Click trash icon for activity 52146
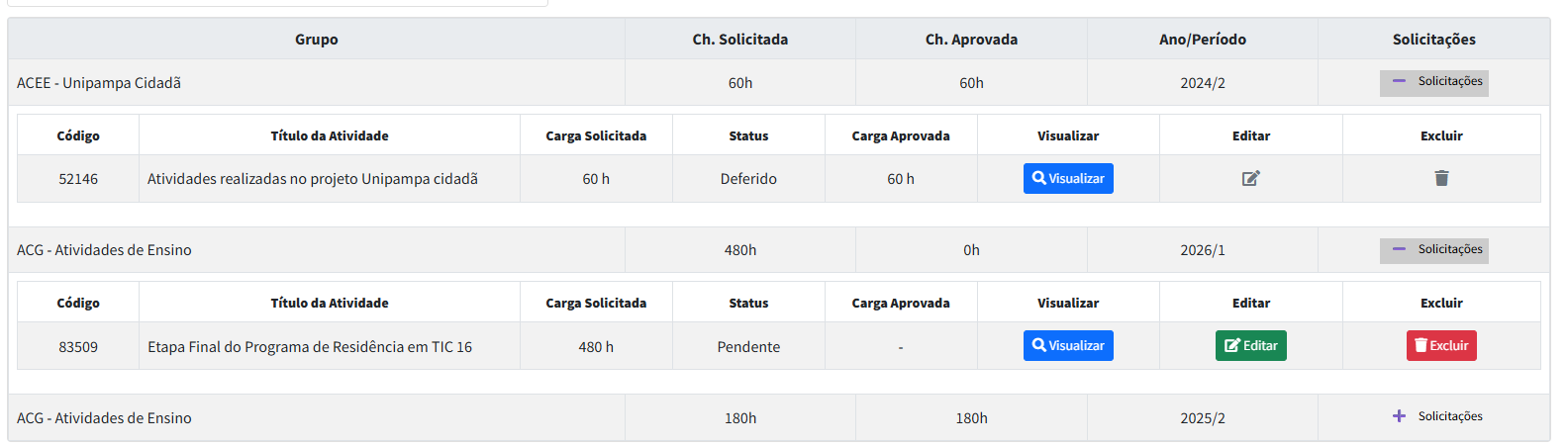This screenshot has height=445, width=1568. 1441,179
